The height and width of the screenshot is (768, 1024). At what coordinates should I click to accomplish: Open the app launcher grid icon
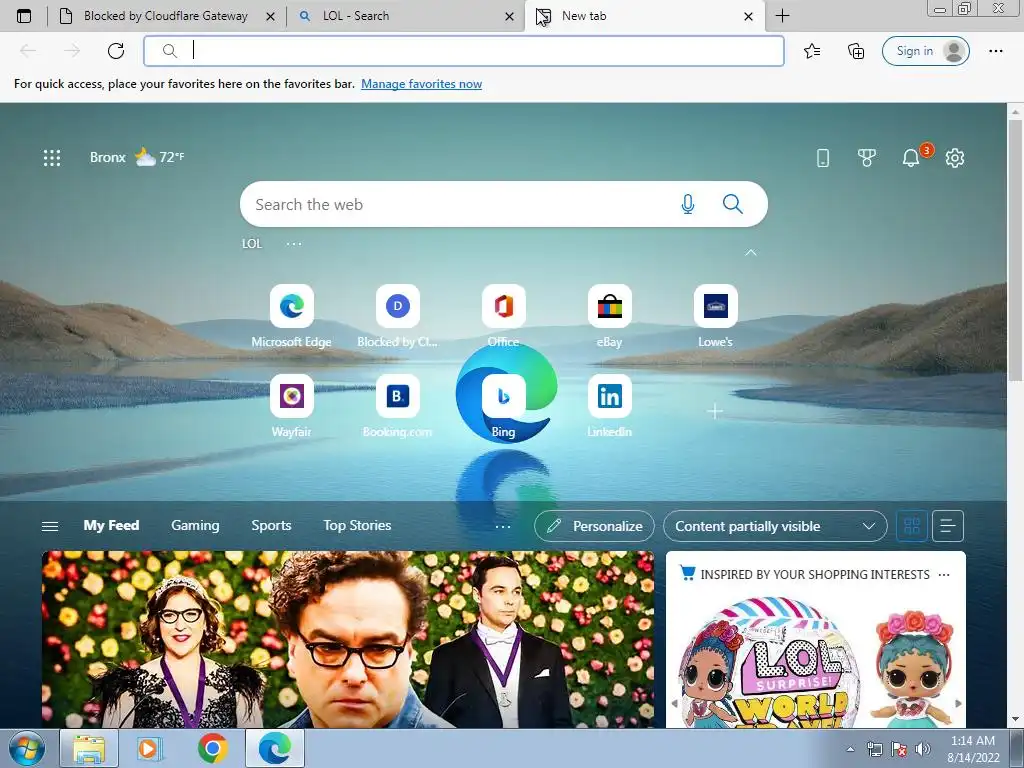pyautogui.click(x=52, y=157)
